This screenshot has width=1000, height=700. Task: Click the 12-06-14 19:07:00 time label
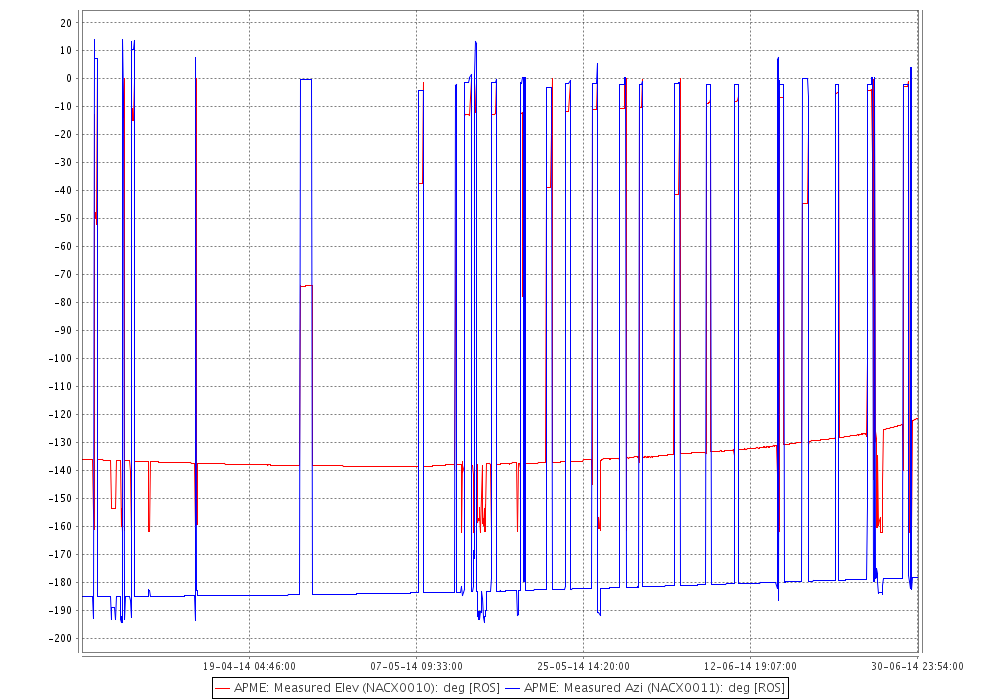point(750,666)
